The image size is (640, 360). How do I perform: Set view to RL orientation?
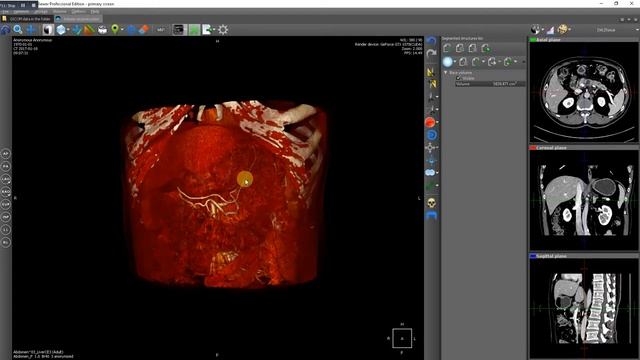click(x=6, y=242)
